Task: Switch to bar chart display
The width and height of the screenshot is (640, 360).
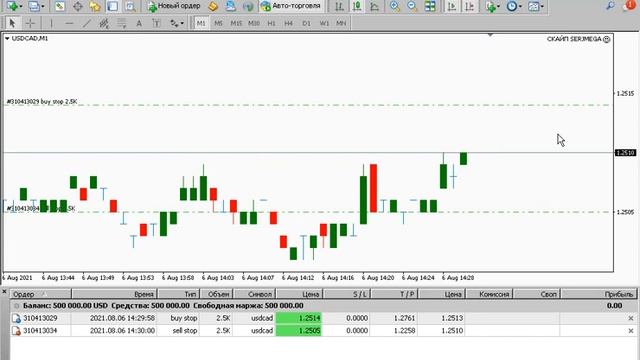Action: (x=339, y=6)
